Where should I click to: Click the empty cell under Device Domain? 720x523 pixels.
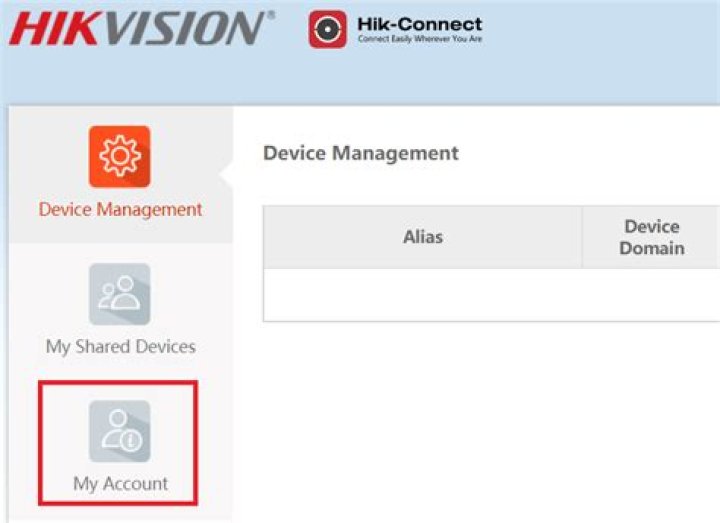(651, 294)
